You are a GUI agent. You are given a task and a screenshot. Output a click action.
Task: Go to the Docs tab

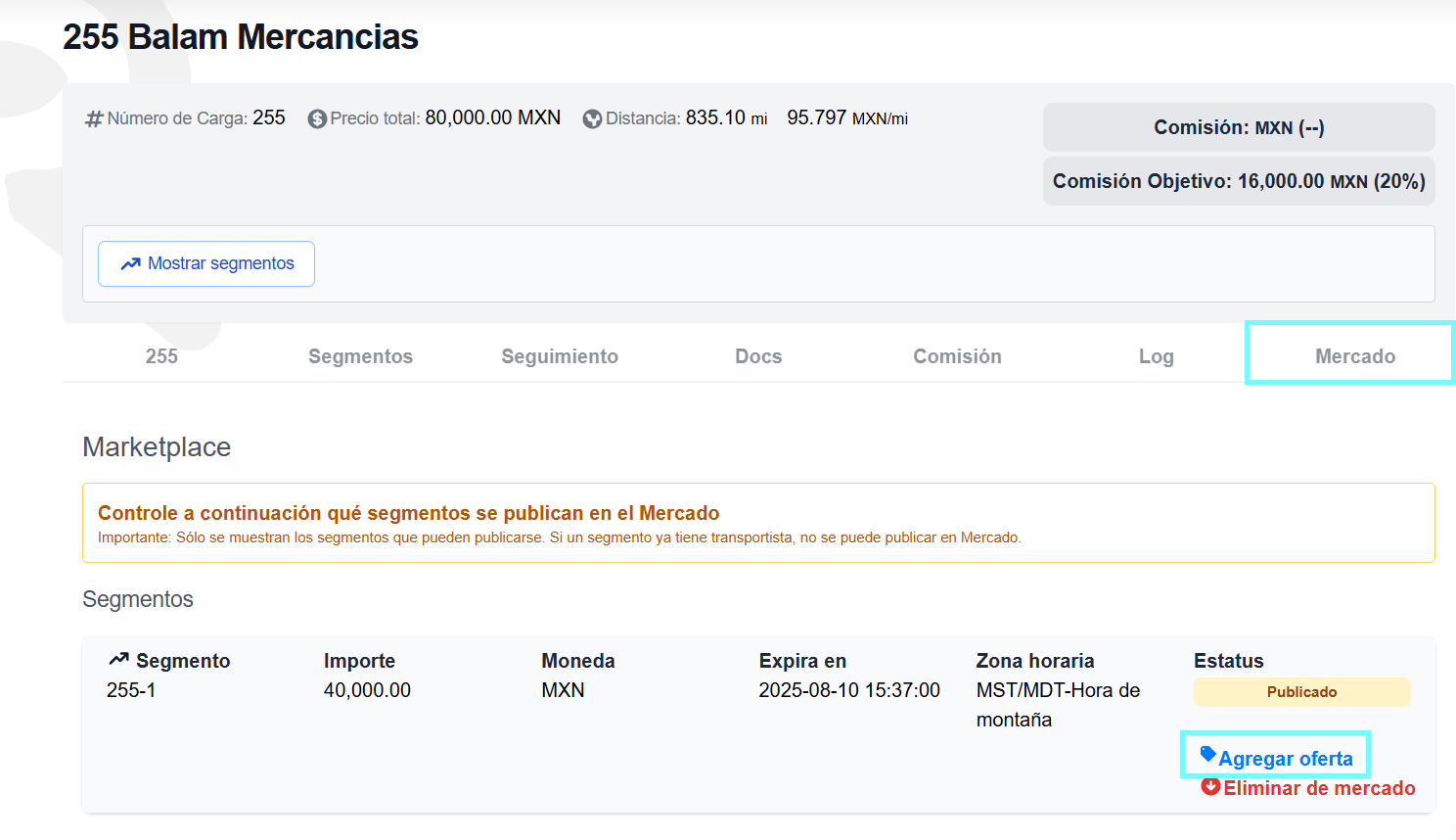tap(758, 356)
